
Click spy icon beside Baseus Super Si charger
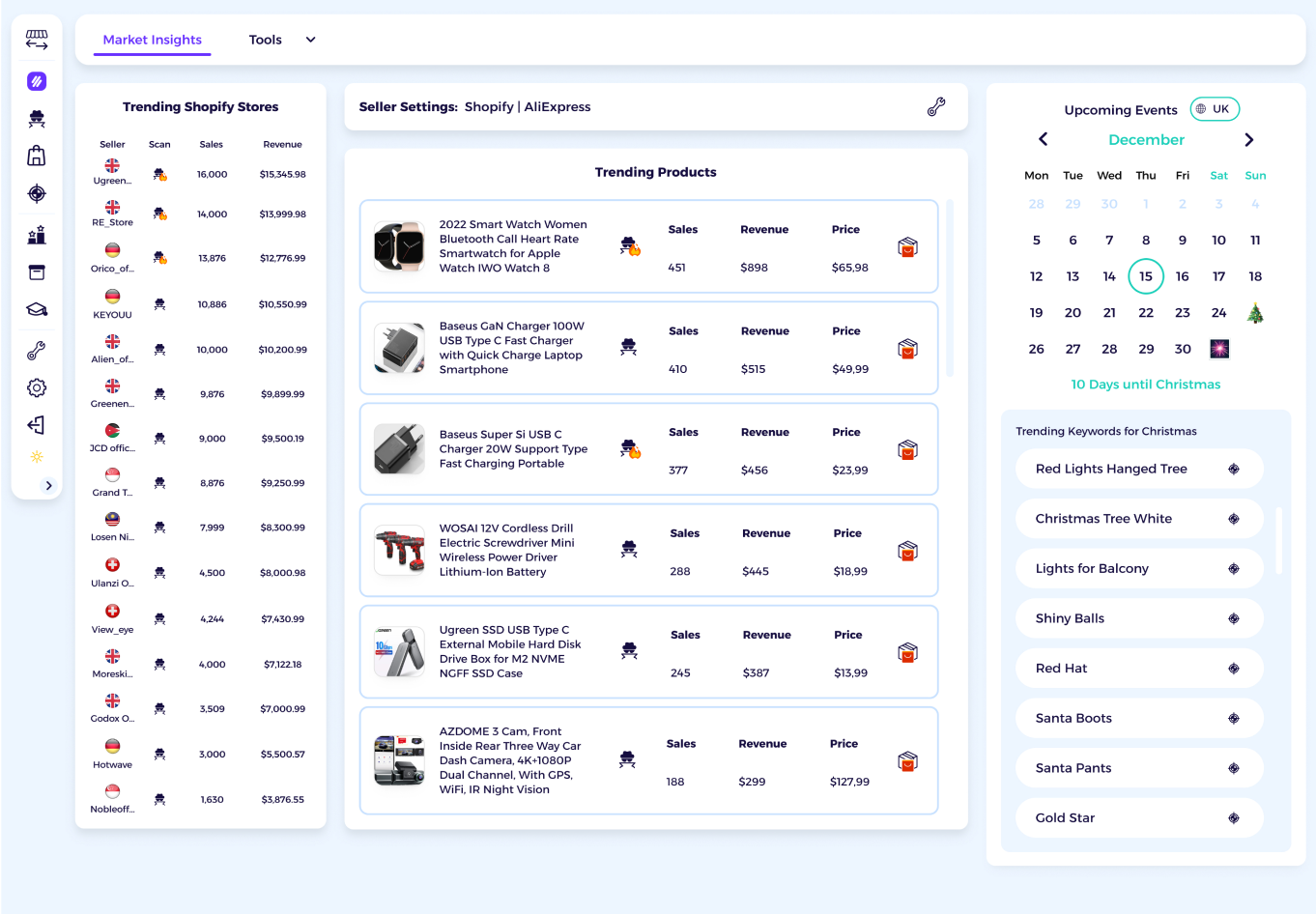tap(630, 448)
